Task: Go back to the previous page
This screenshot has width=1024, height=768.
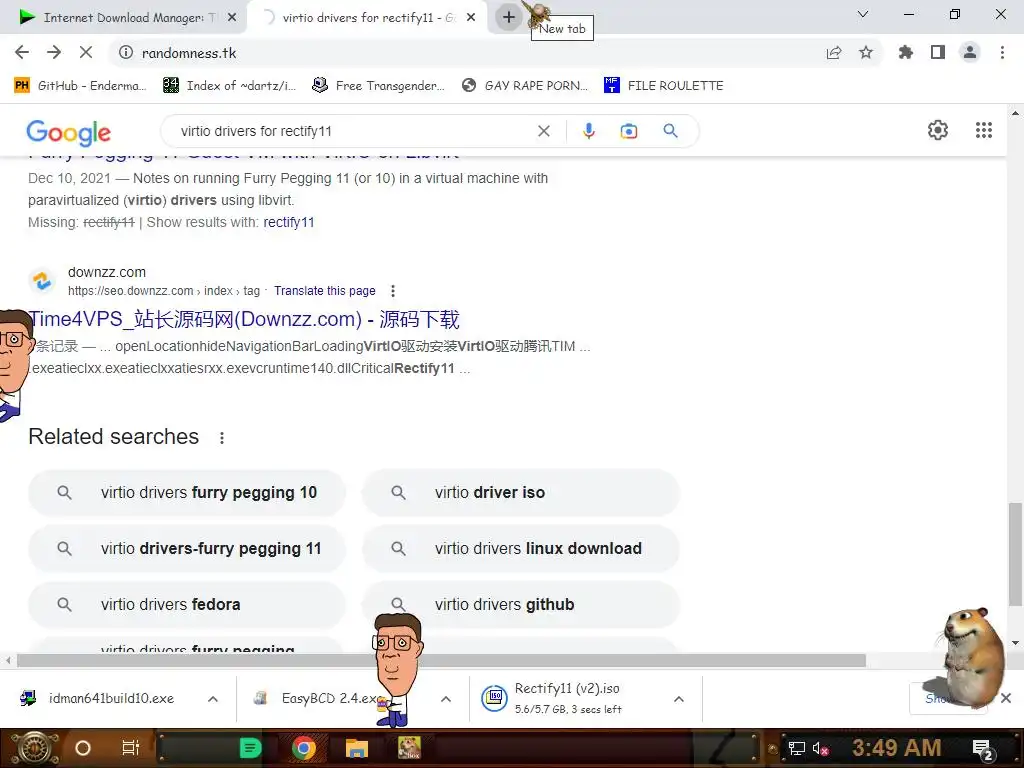Action: 22,53
